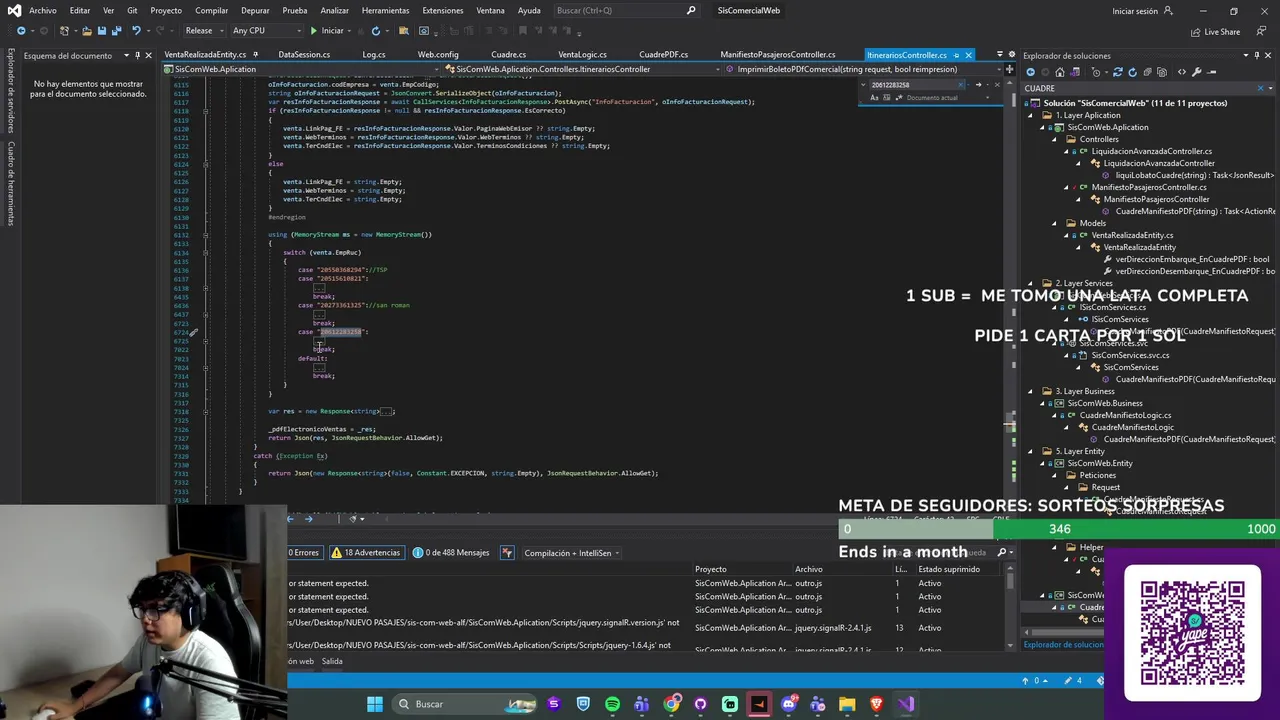This screenshot has height=720, width=1280.
Task: Open the Compilación + IntelliSen dropdown
Action: pyautogui.click(x=571, y=552)
